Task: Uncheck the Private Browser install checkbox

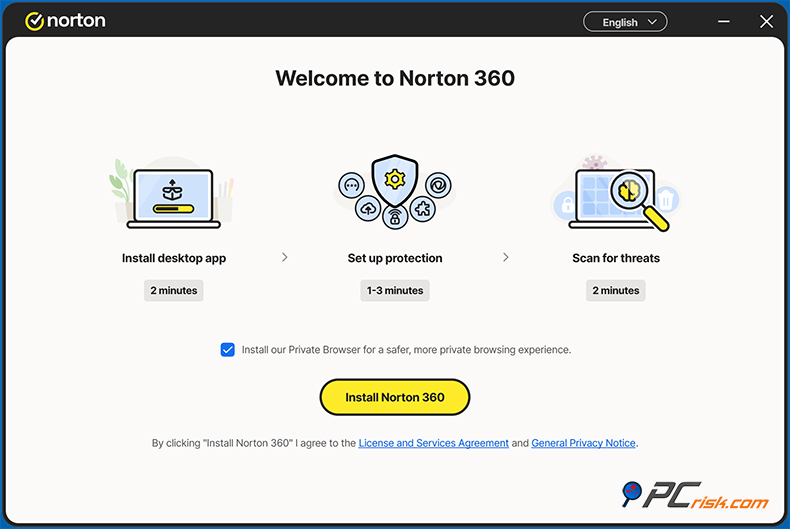Action: click(x=227, y=350)
